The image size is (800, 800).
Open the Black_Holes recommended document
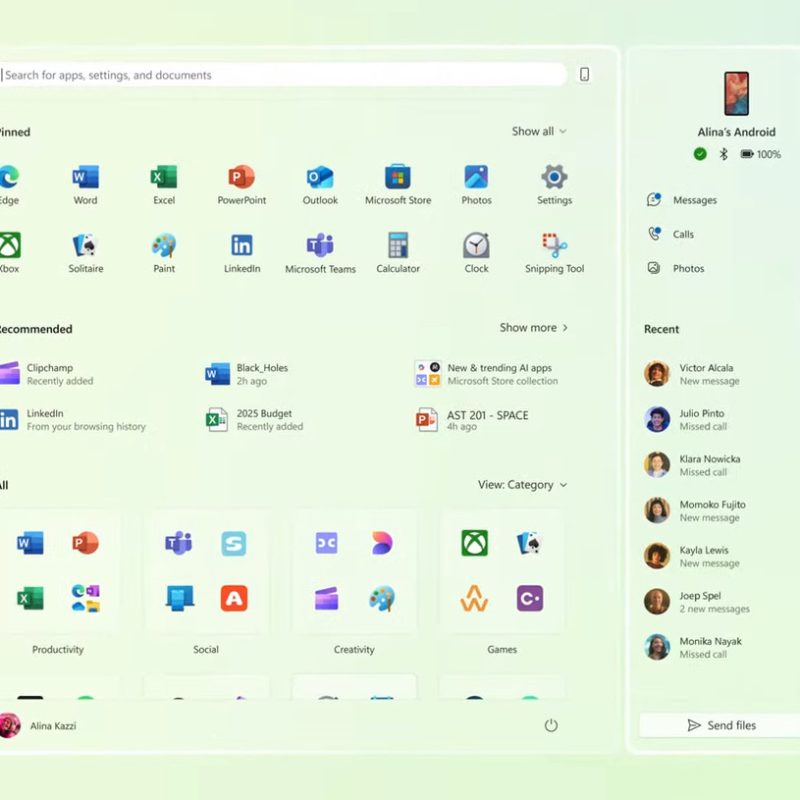[x=260, y=374]
